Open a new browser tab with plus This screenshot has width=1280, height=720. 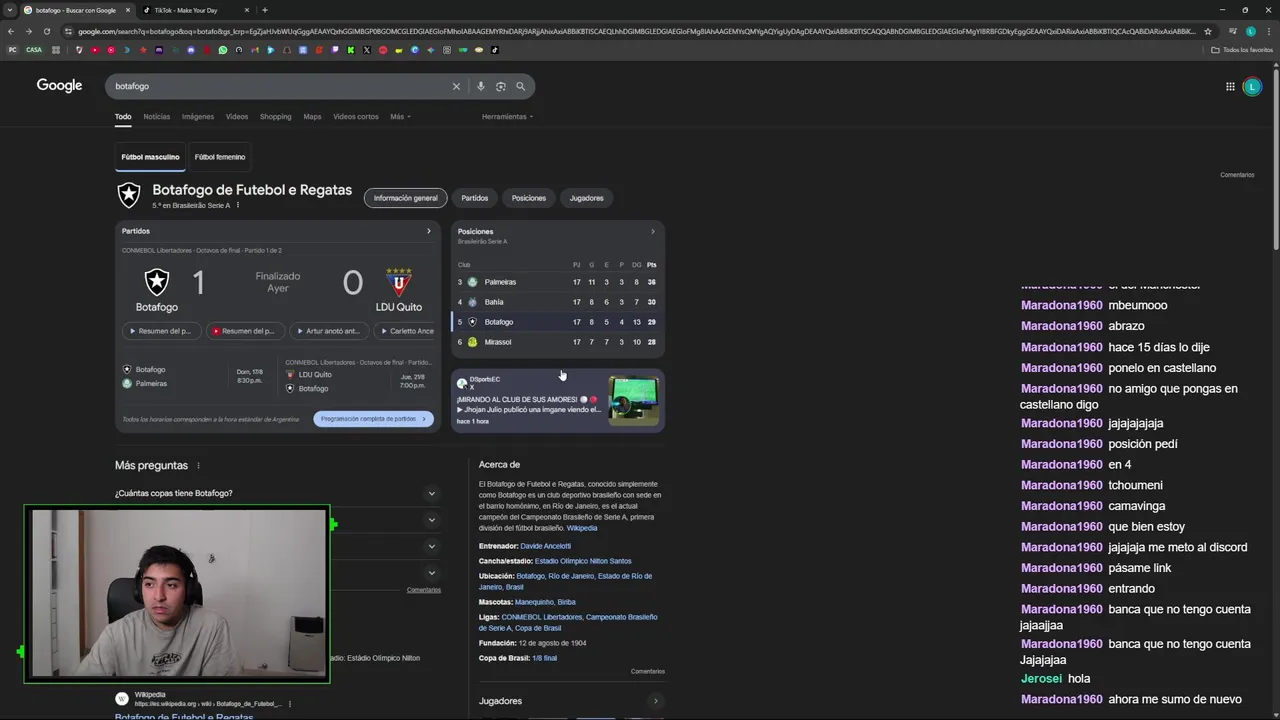tap(264, 10)
